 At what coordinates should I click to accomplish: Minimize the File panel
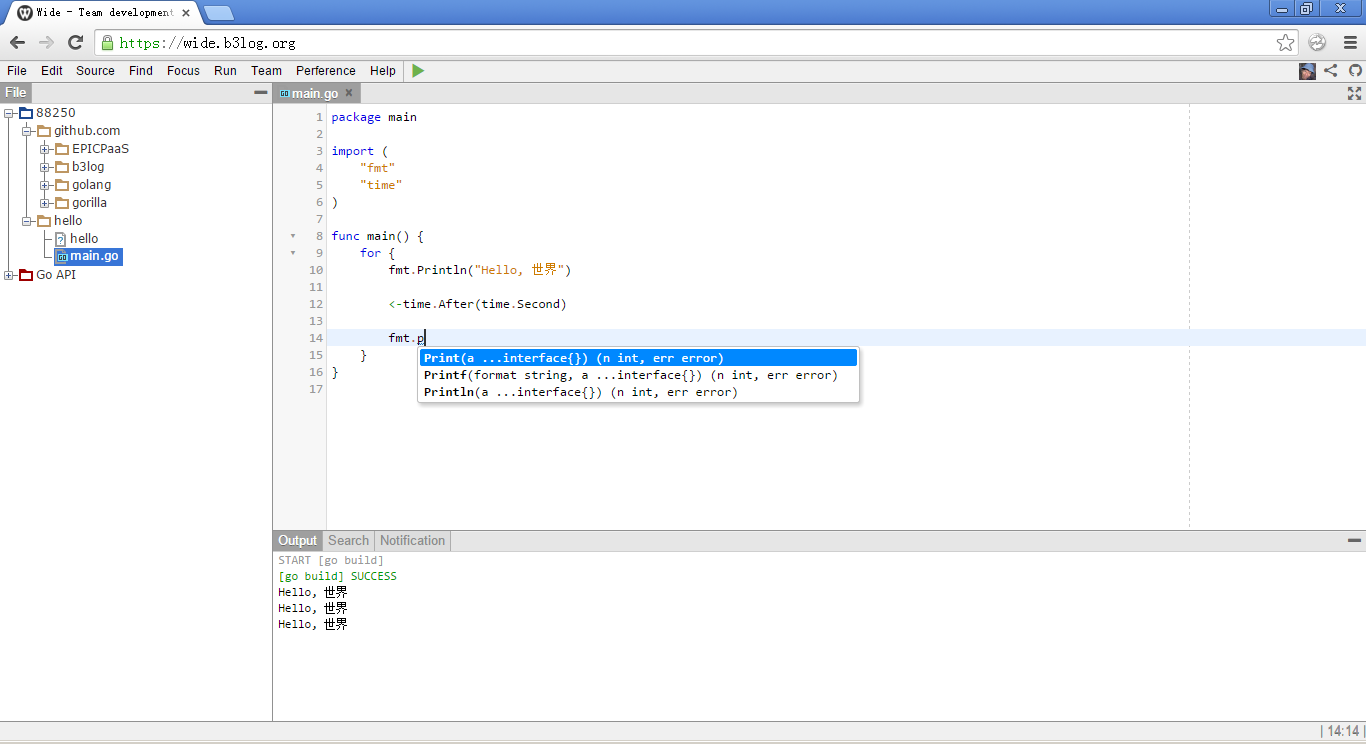(x=261, y=92)
